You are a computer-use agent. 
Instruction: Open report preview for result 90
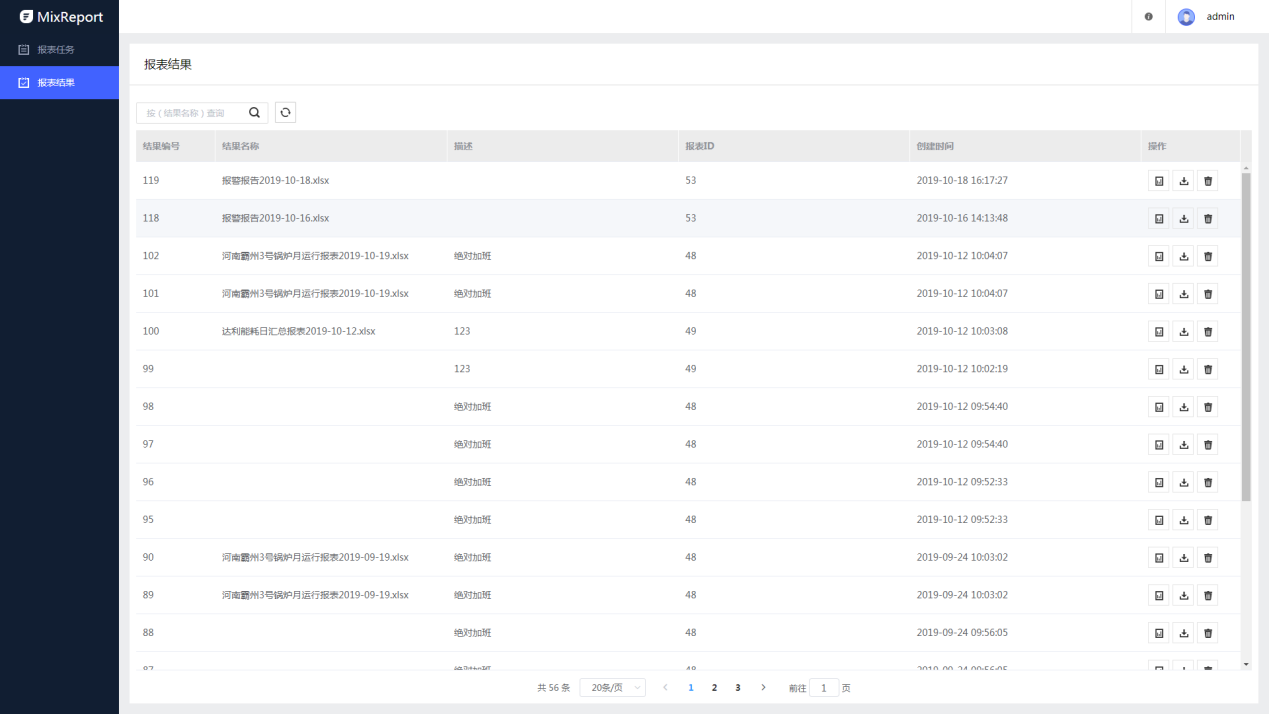point(1159,558)
